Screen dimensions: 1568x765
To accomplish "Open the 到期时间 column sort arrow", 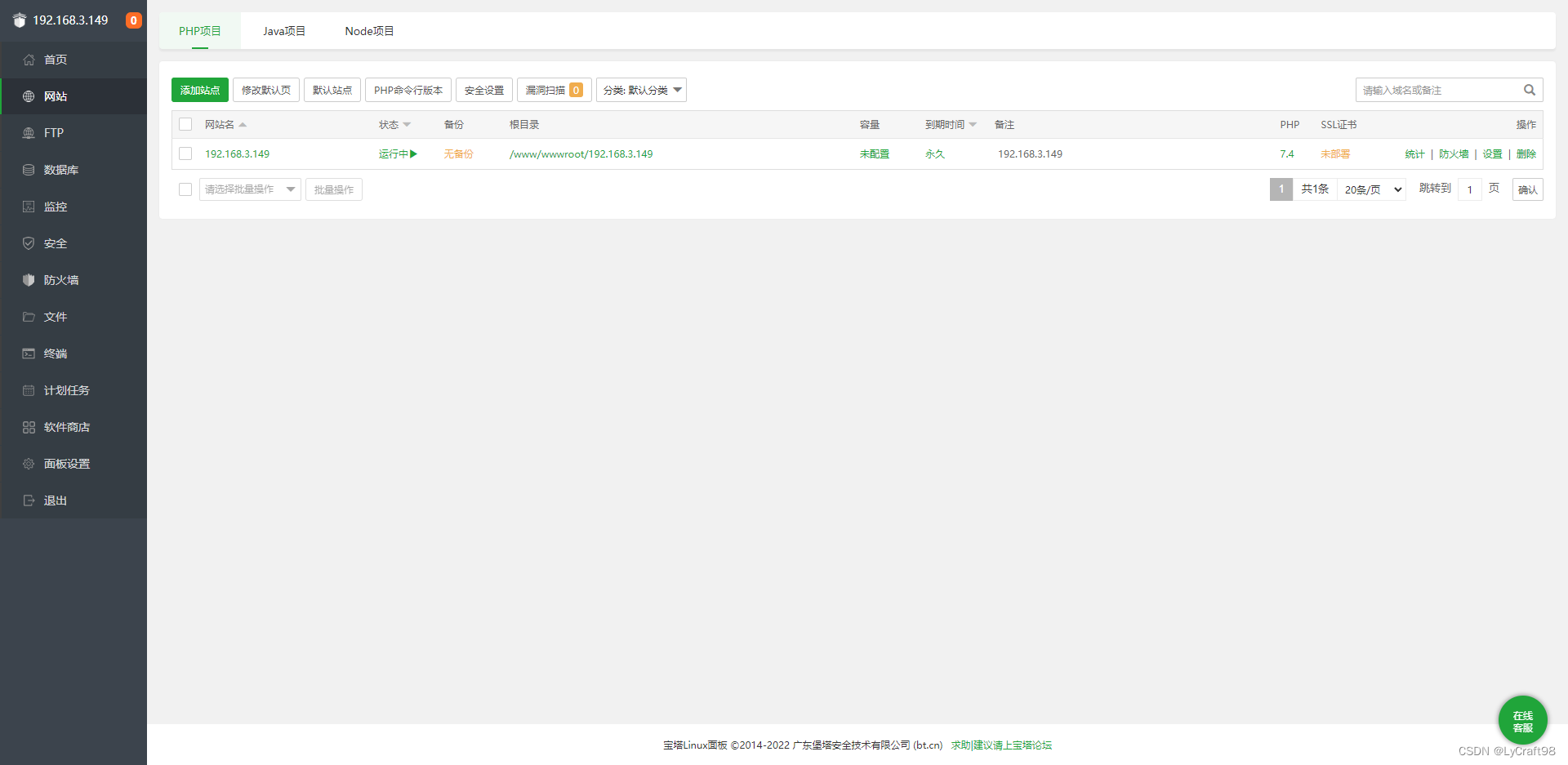I will [x=973, y=125].
